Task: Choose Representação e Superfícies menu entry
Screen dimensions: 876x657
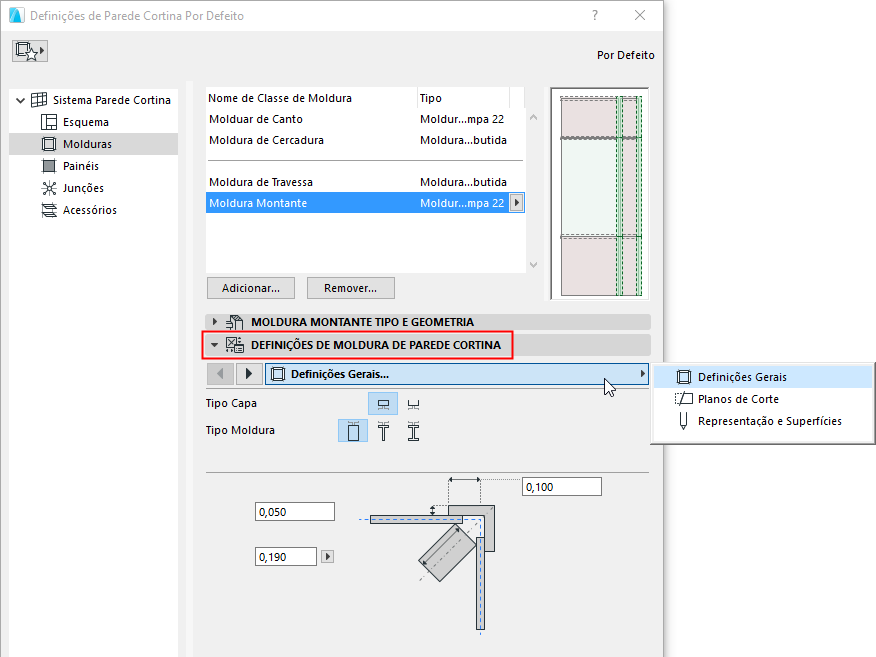Action: click(x=763, y=421)
